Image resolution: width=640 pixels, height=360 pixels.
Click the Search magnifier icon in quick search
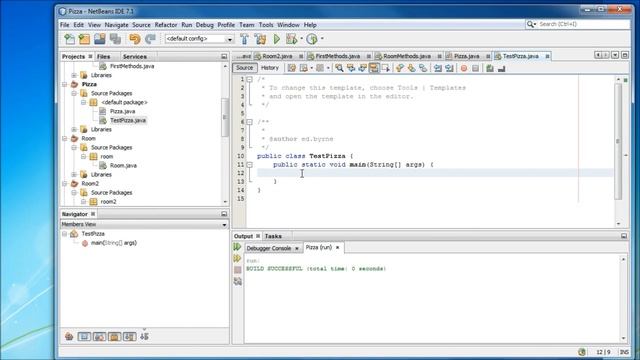pyautogui.click(x=531, y=24)
